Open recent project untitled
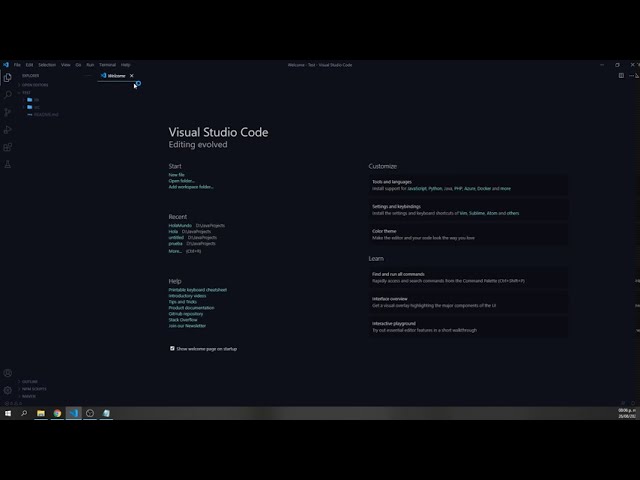 point(176,238)
